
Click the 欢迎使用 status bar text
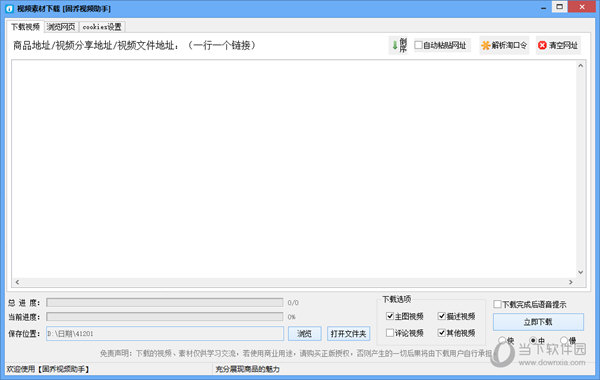(x=48, y=369)
